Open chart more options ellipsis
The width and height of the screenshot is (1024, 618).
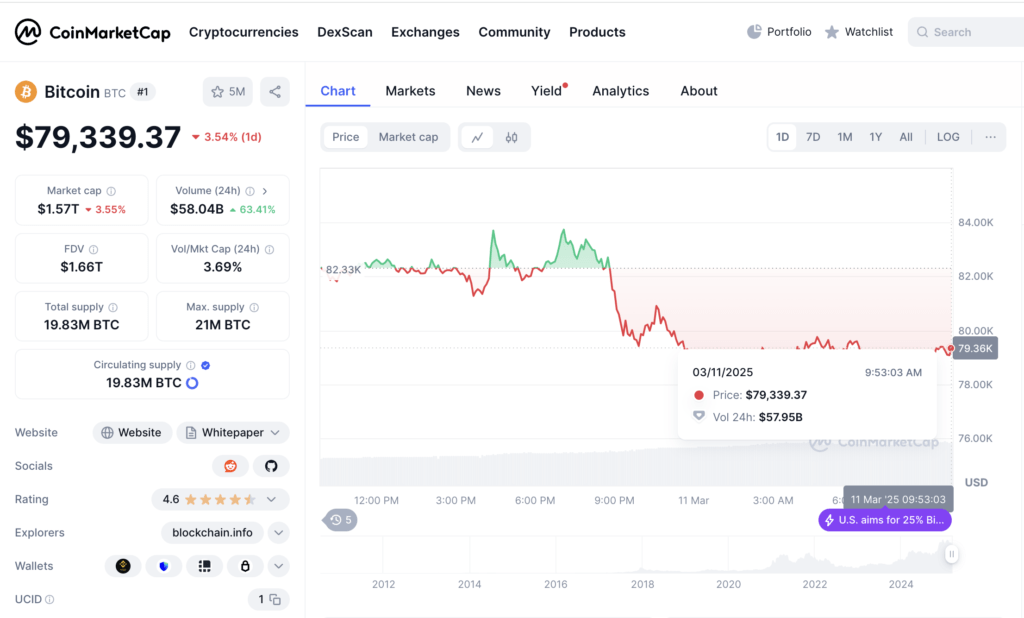990,137
